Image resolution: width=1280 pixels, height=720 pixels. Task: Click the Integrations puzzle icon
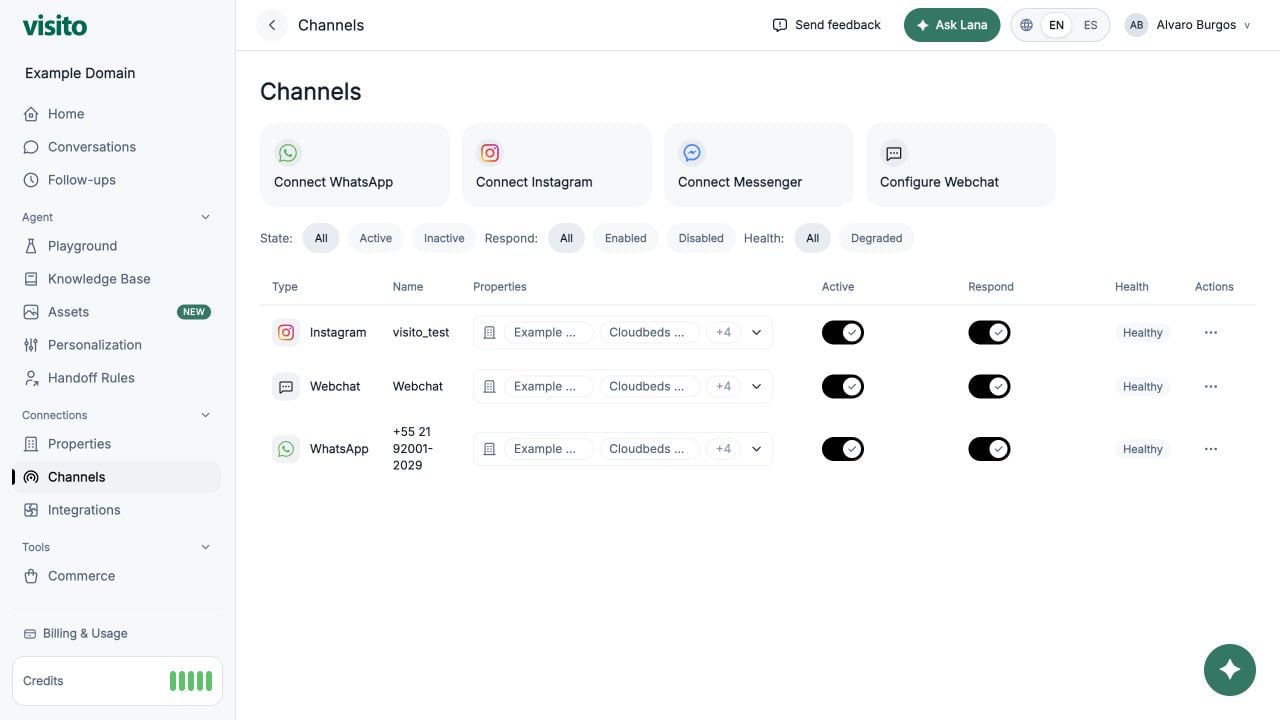tap(31, 510)
